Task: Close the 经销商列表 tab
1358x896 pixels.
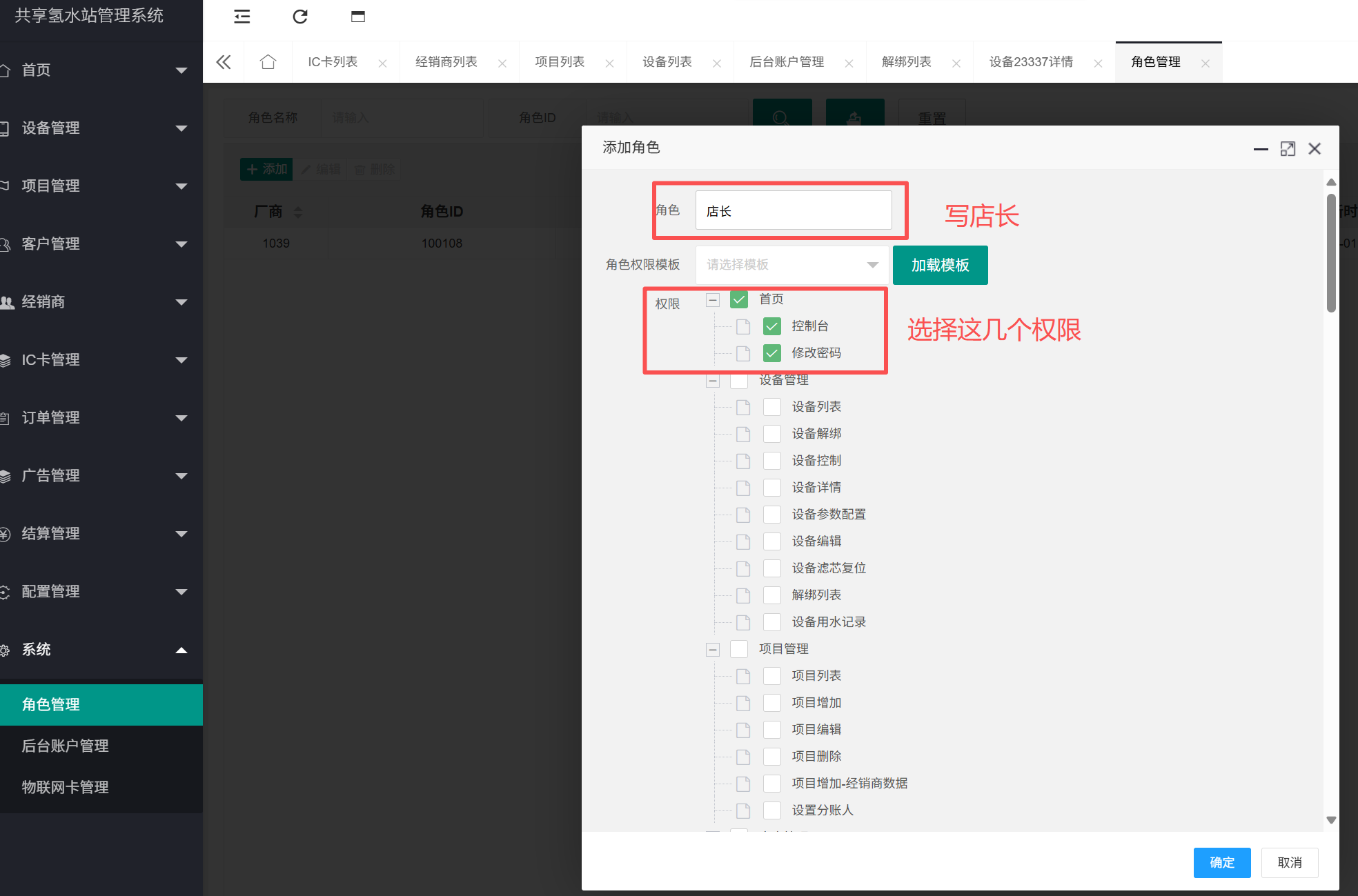Action: pyautogui.click(x=502, y=63)
